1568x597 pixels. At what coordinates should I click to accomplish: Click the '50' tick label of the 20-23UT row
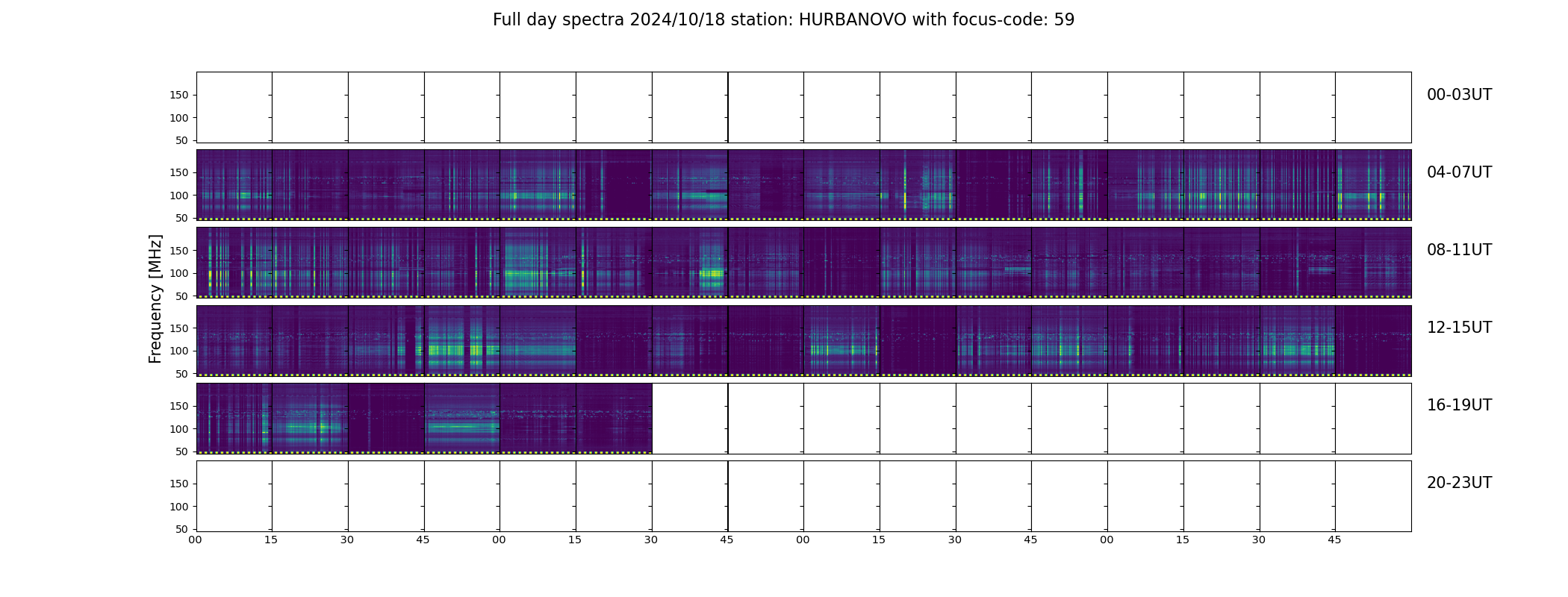[x=182, y=529]
